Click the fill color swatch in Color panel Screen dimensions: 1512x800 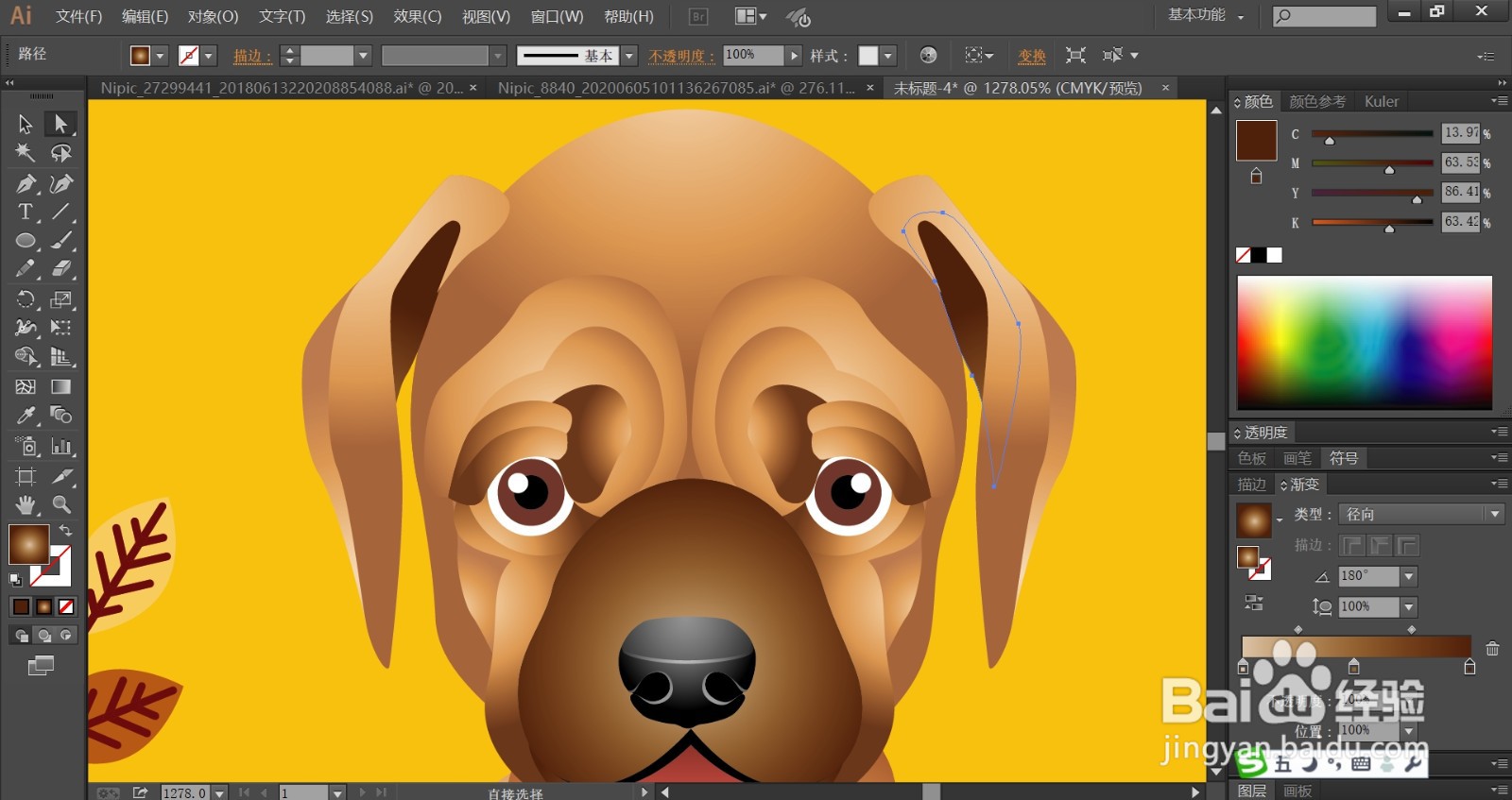click(x=1257, y=141)
